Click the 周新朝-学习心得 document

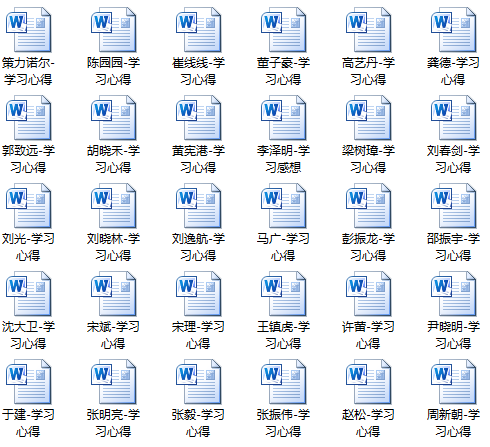pos(453,382)
